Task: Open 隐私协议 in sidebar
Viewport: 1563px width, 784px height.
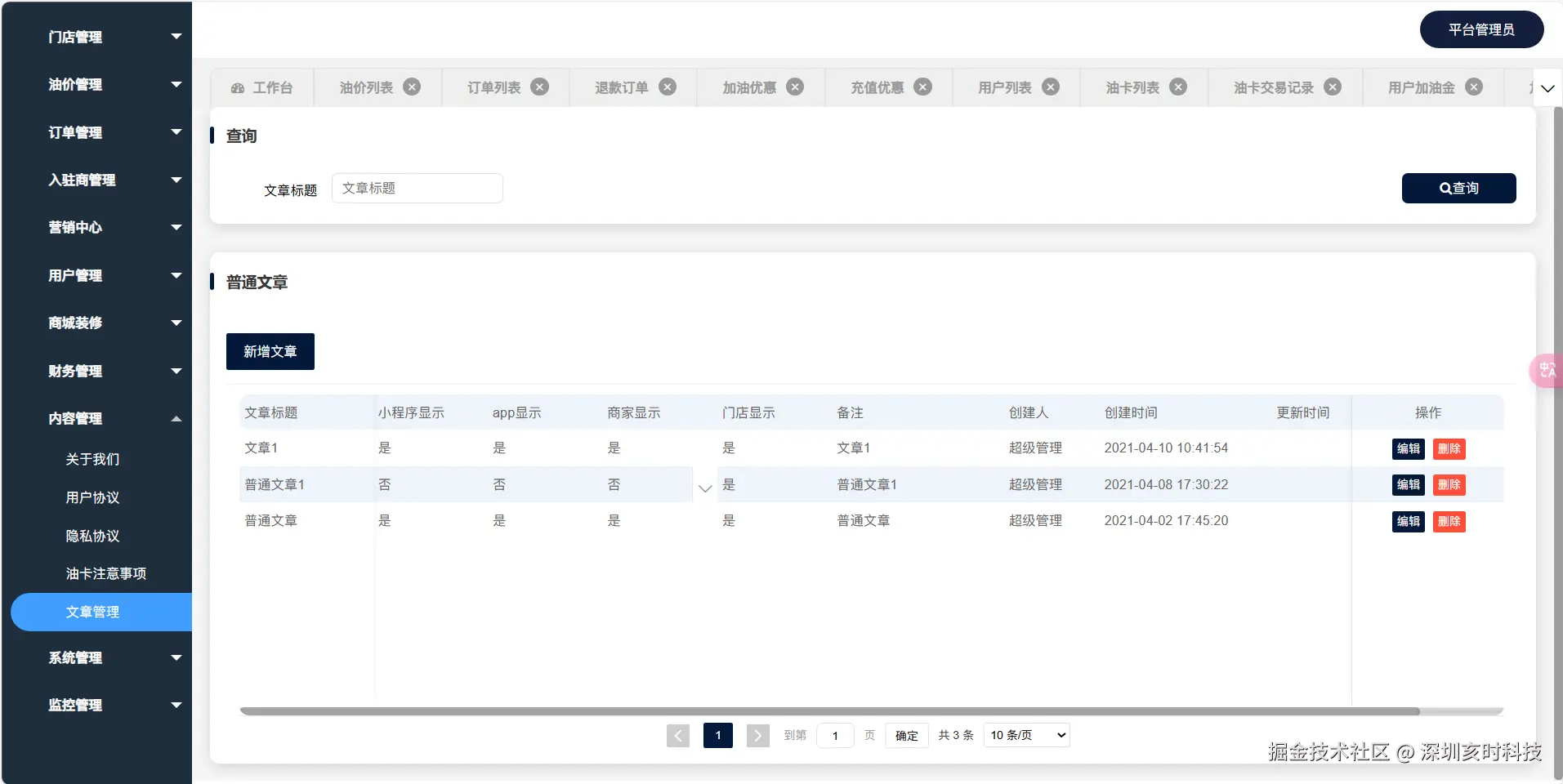Action: pos(92,536)
